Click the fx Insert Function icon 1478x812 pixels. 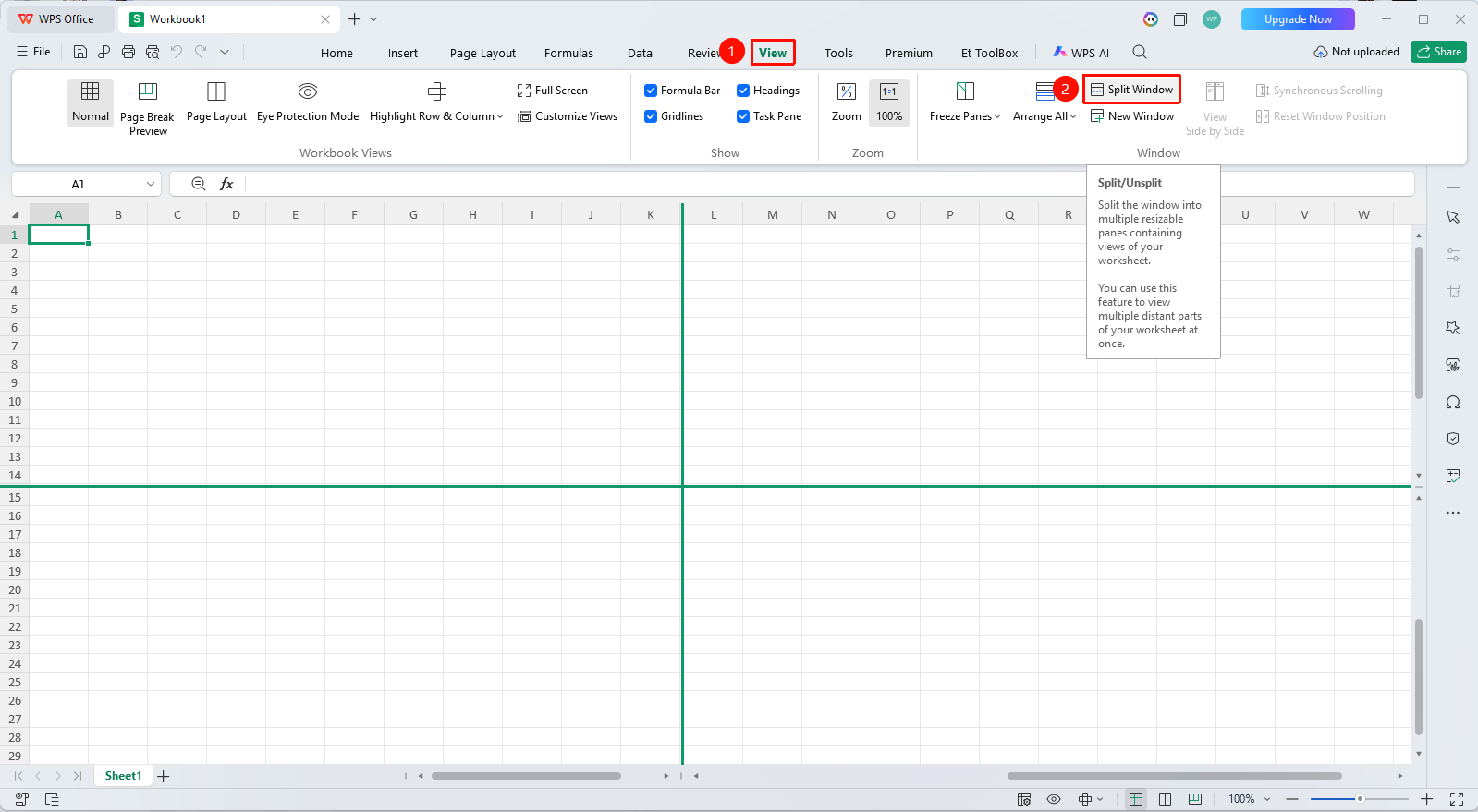coord(226,184)
